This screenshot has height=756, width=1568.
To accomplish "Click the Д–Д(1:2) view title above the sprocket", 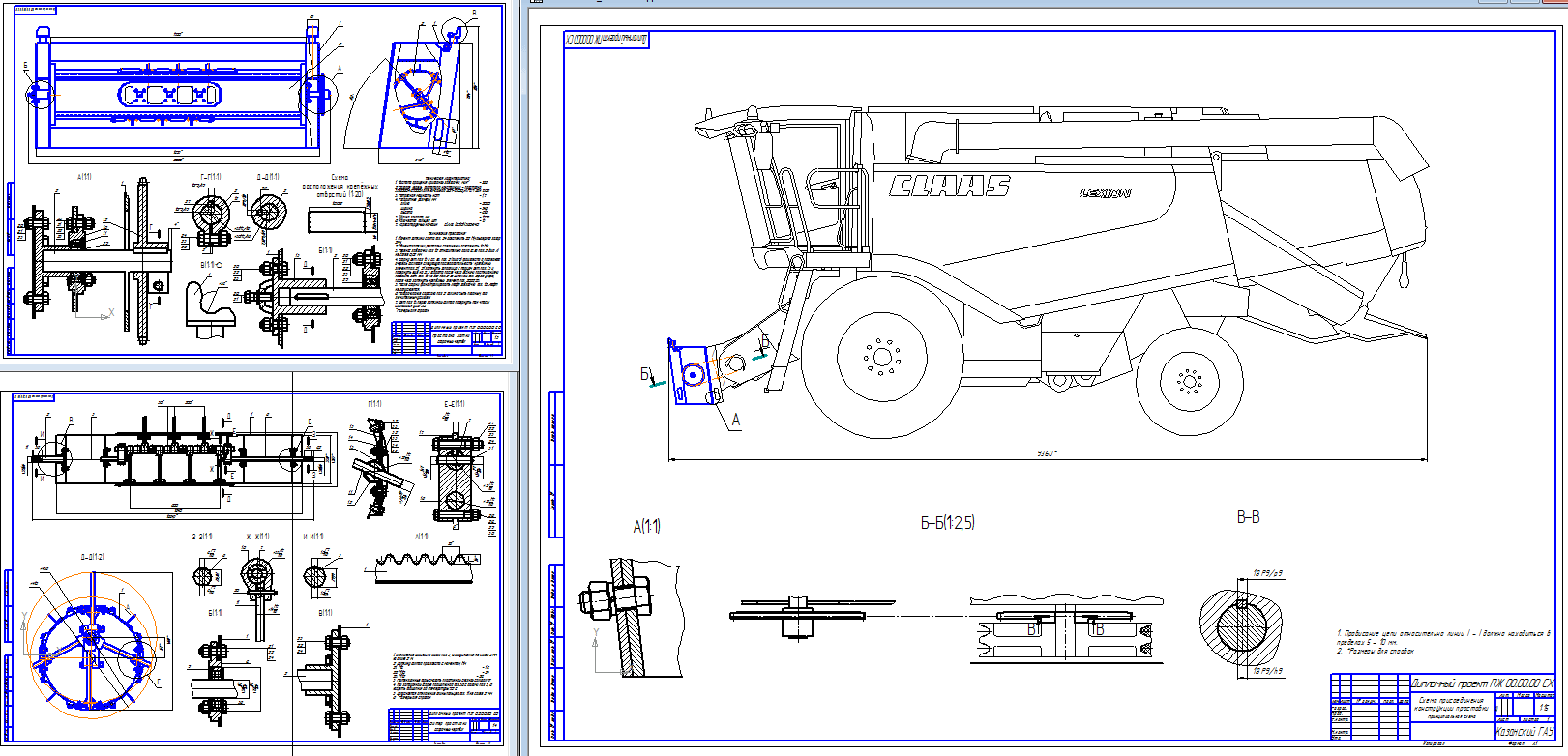I will click(x=93, y=557).
